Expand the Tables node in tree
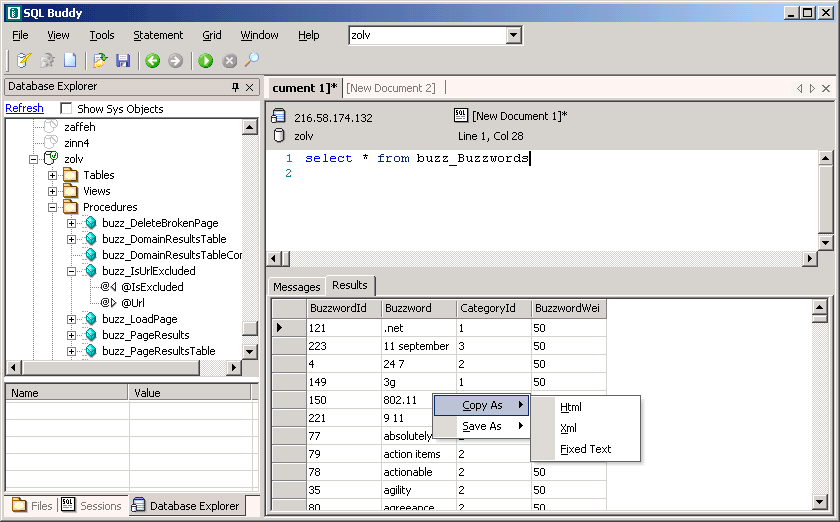 coord(53,175)
